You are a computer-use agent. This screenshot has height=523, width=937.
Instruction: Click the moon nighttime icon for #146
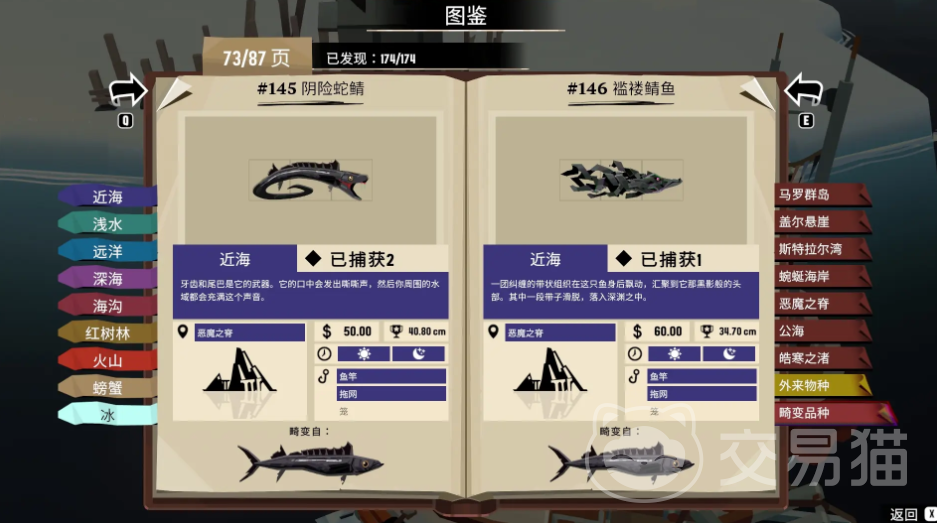(x=729, y=354)
